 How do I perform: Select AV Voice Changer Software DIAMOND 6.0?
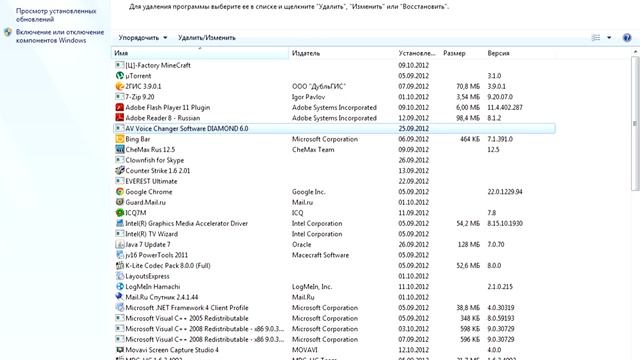point(334,129)
